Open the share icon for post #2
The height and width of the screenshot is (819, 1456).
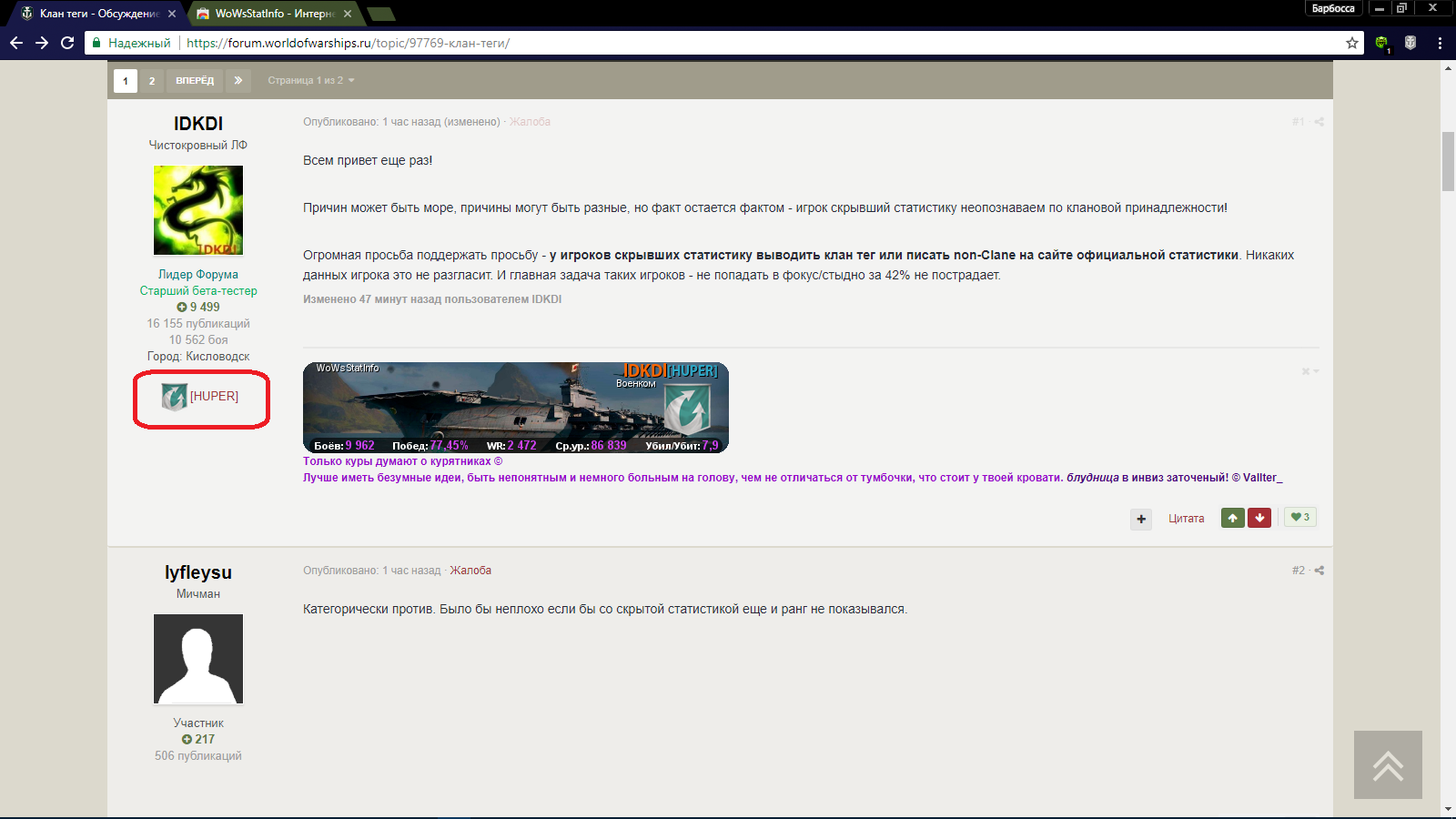point(1319,571)
